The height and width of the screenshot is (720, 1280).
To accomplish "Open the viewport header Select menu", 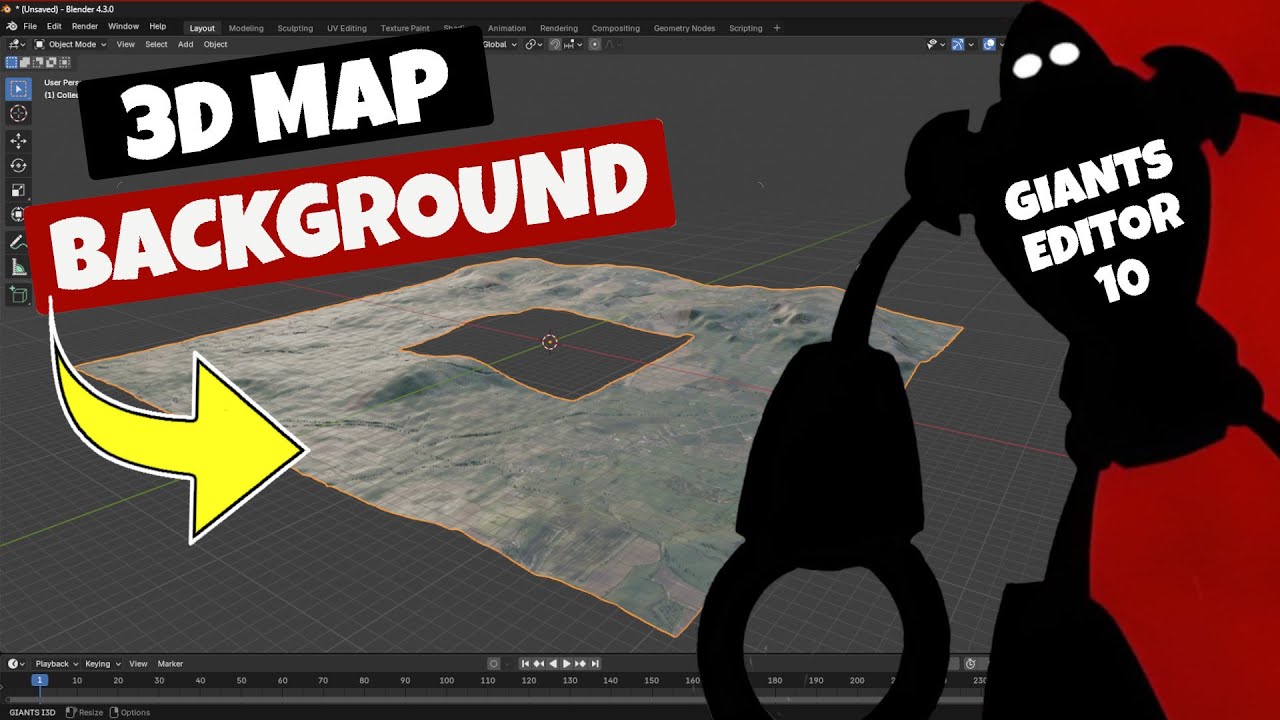I will (156, 44).
